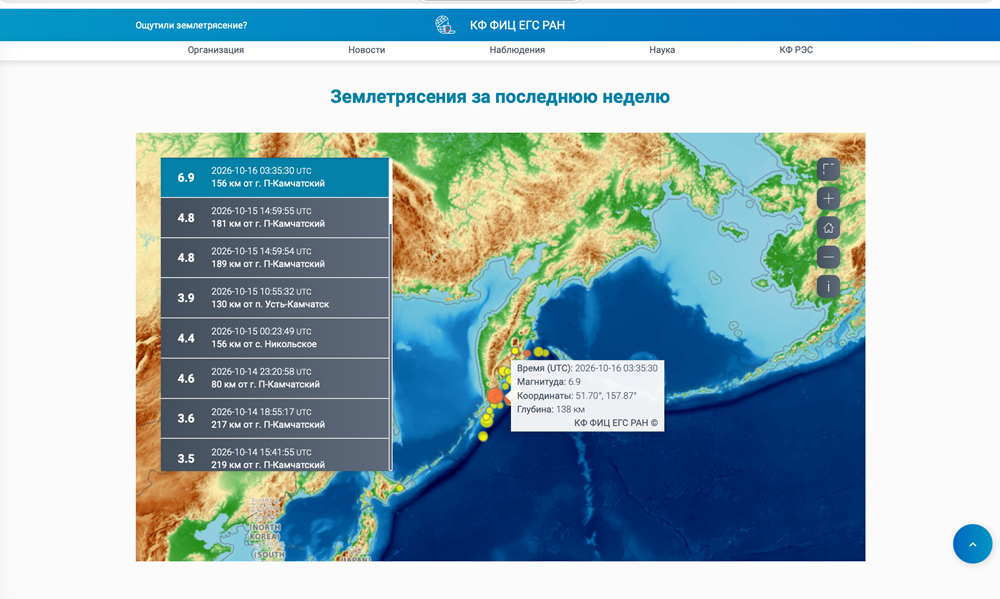Select the 3.9 quake near Усть-Камчатск
This screenshot has height=599, width=1000.
(x=274, y=298)
